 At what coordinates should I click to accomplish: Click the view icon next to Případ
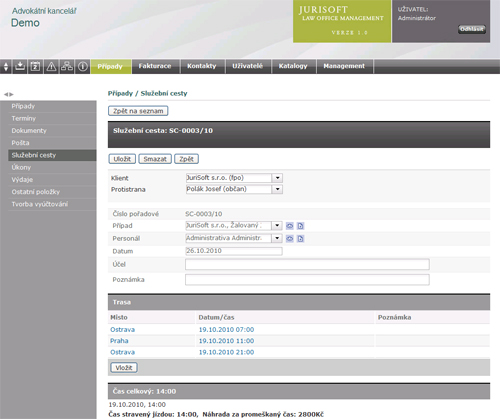[x=290, y=226]
